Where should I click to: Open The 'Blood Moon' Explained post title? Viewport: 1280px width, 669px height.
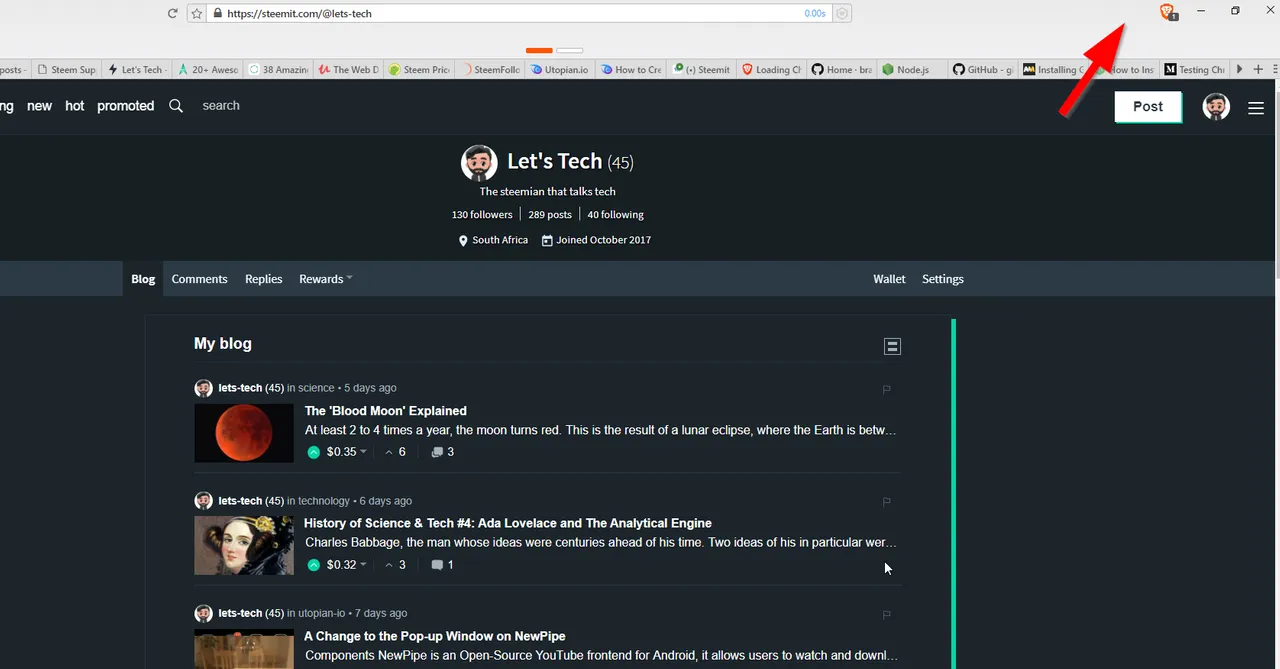[x=386, y=411]
